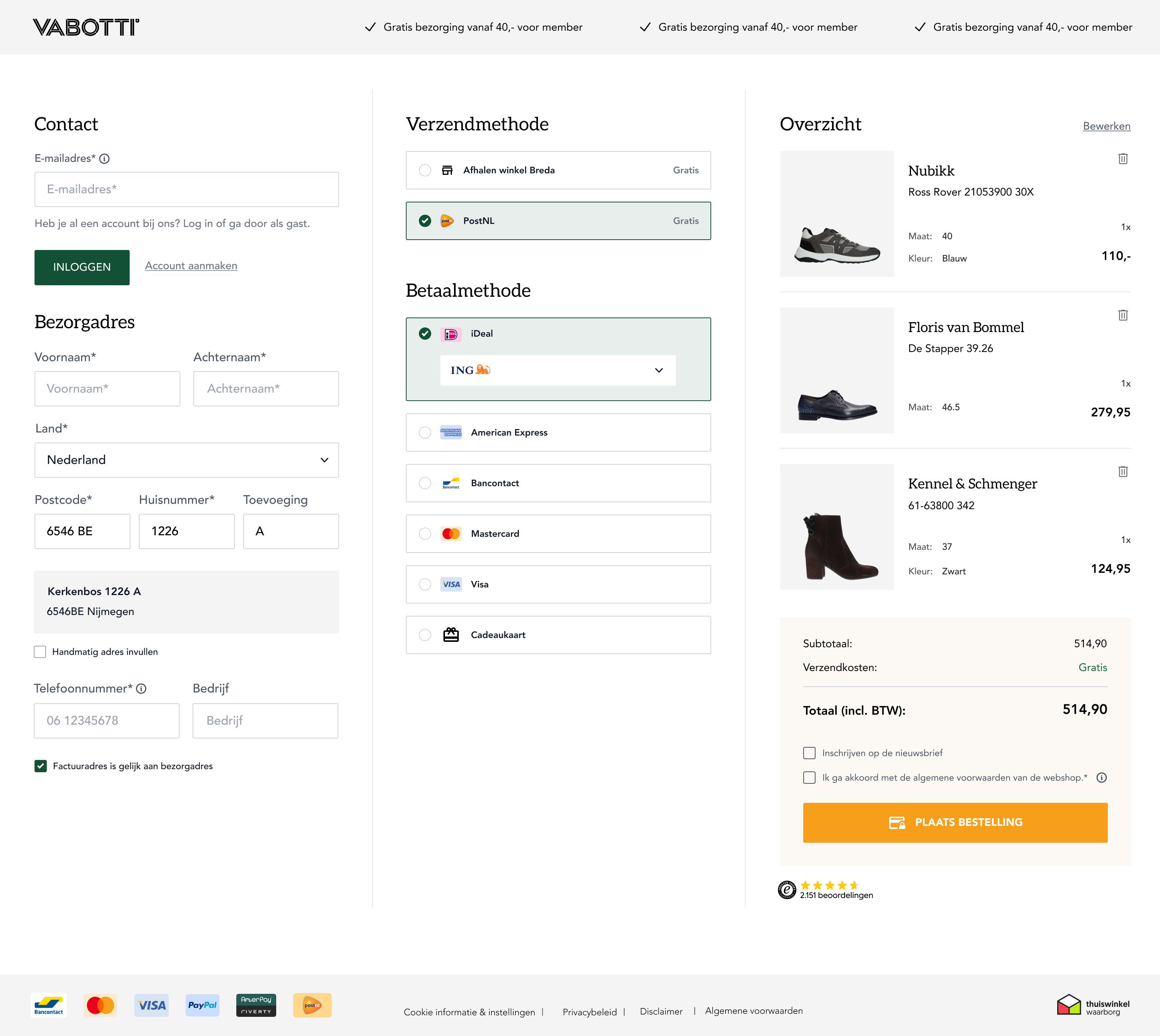1160x1036 pixels.
Task: Remove Kennel & Schmenger boots with trash icon
Action: click(x=1122, y=471)
